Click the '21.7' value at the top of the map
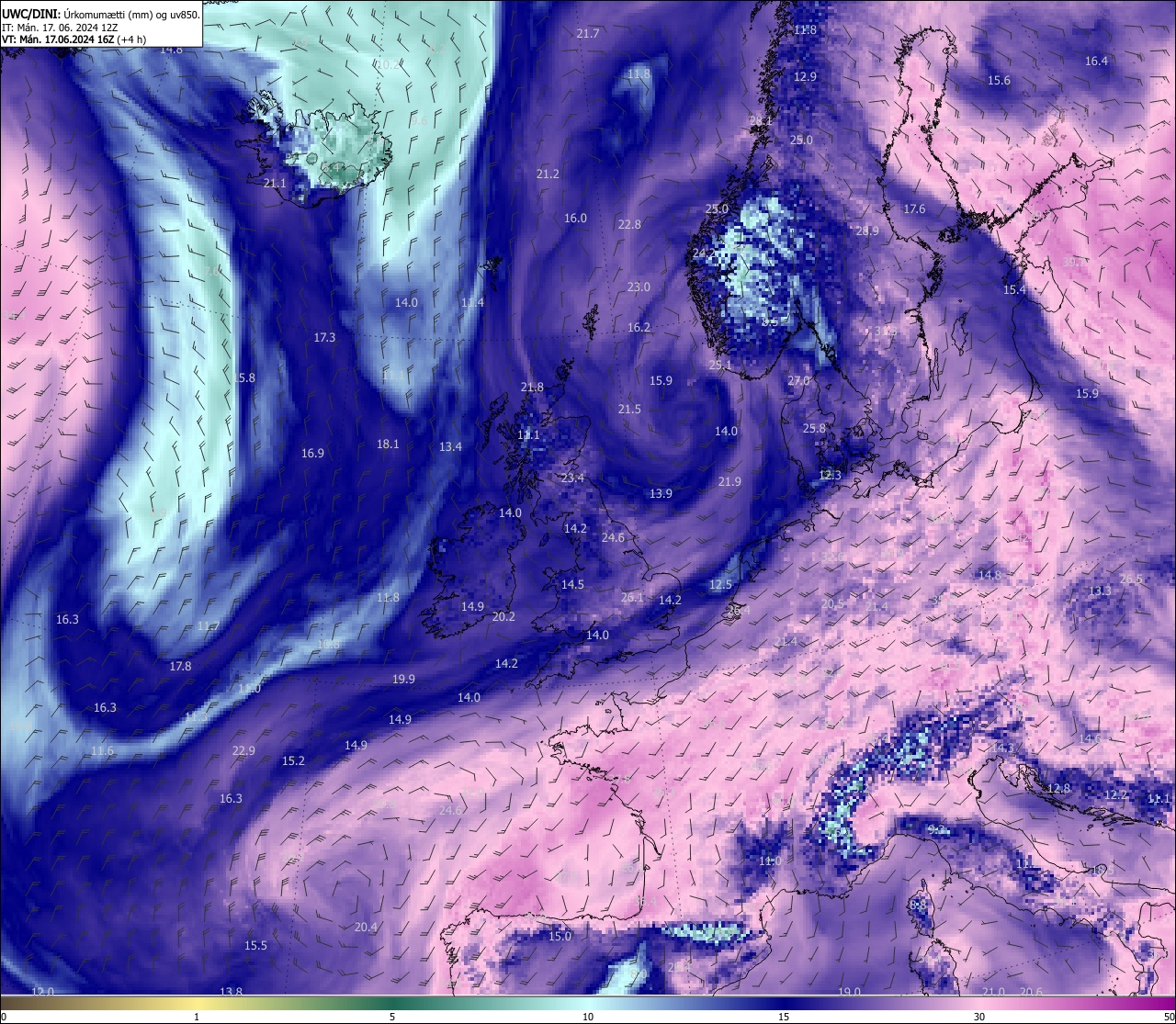 [588, 34]
